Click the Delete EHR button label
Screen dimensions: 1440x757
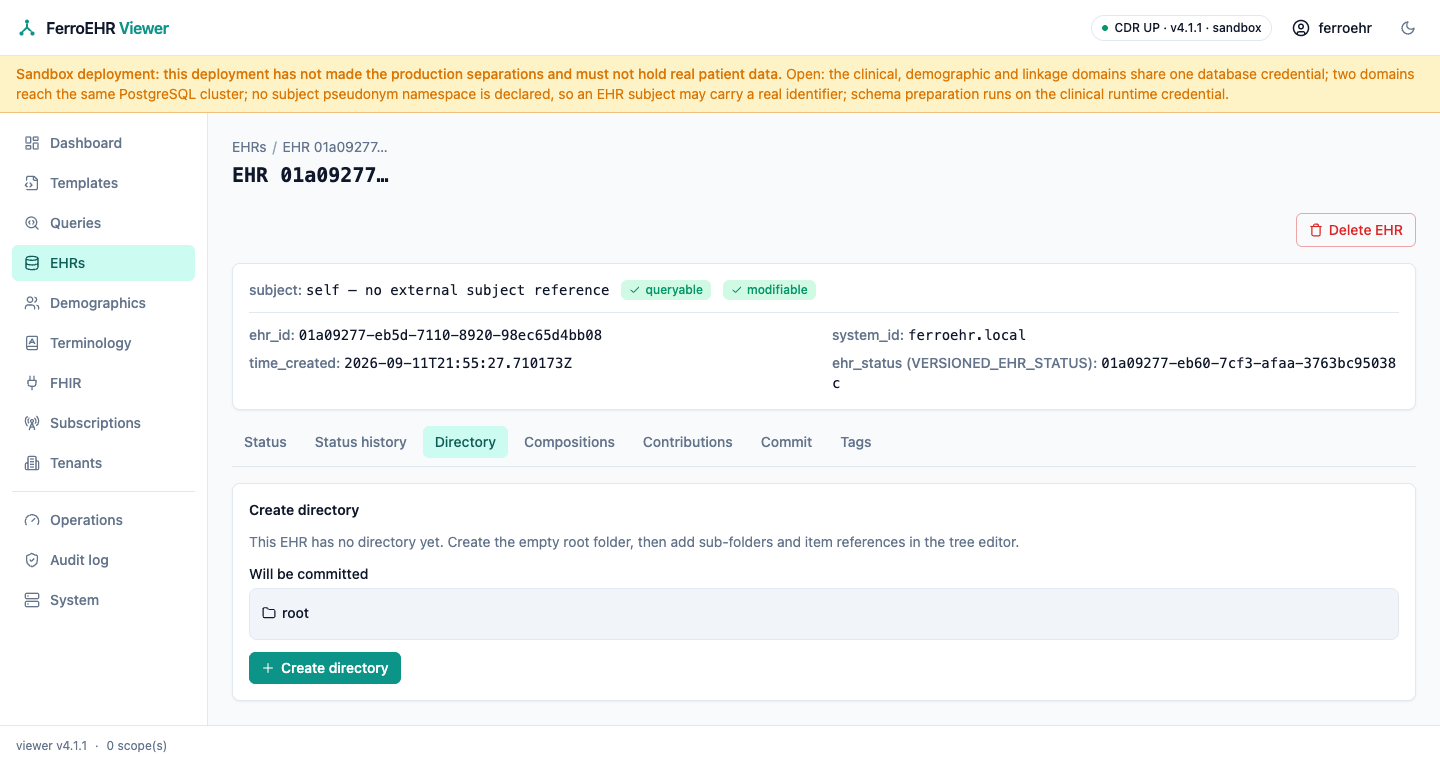click(1366, 230)
